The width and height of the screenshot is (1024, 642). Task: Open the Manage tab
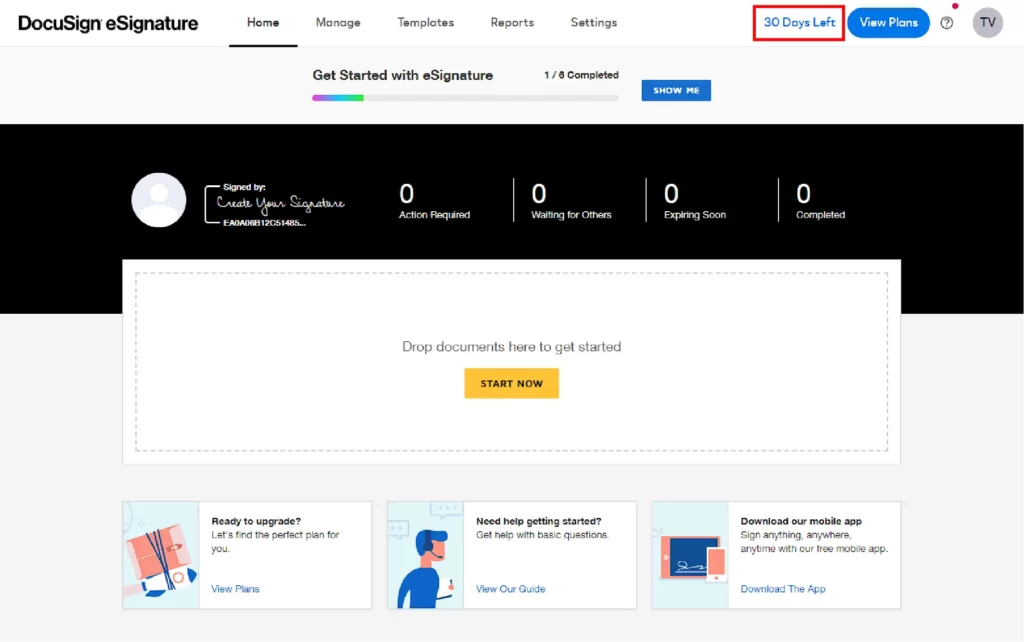pyautogui.click(x=338, y=23)
